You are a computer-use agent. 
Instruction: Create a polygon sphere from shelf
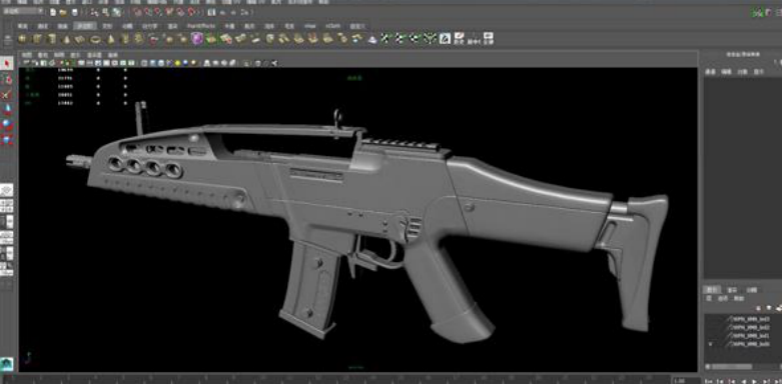pyautogui.click(x=22, y=38)
